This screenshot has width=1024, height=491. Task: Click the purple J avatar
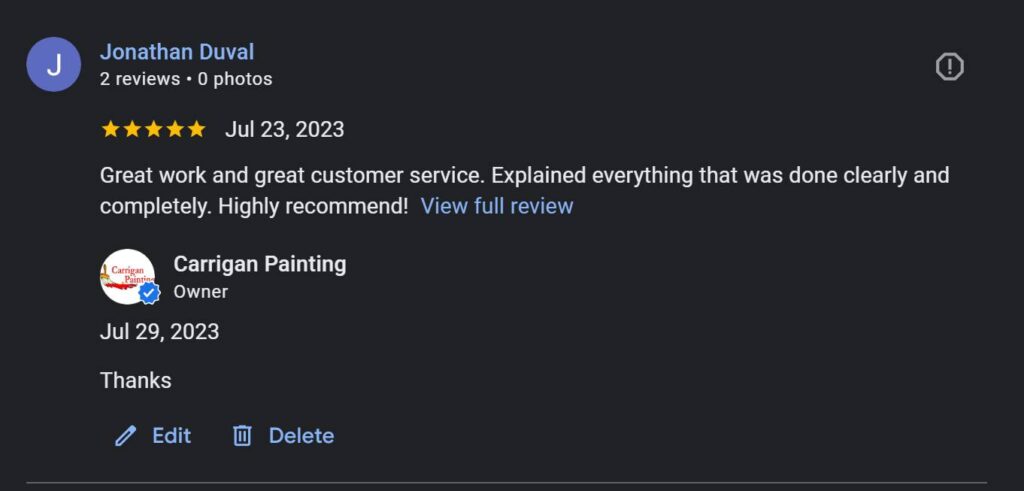54,65
